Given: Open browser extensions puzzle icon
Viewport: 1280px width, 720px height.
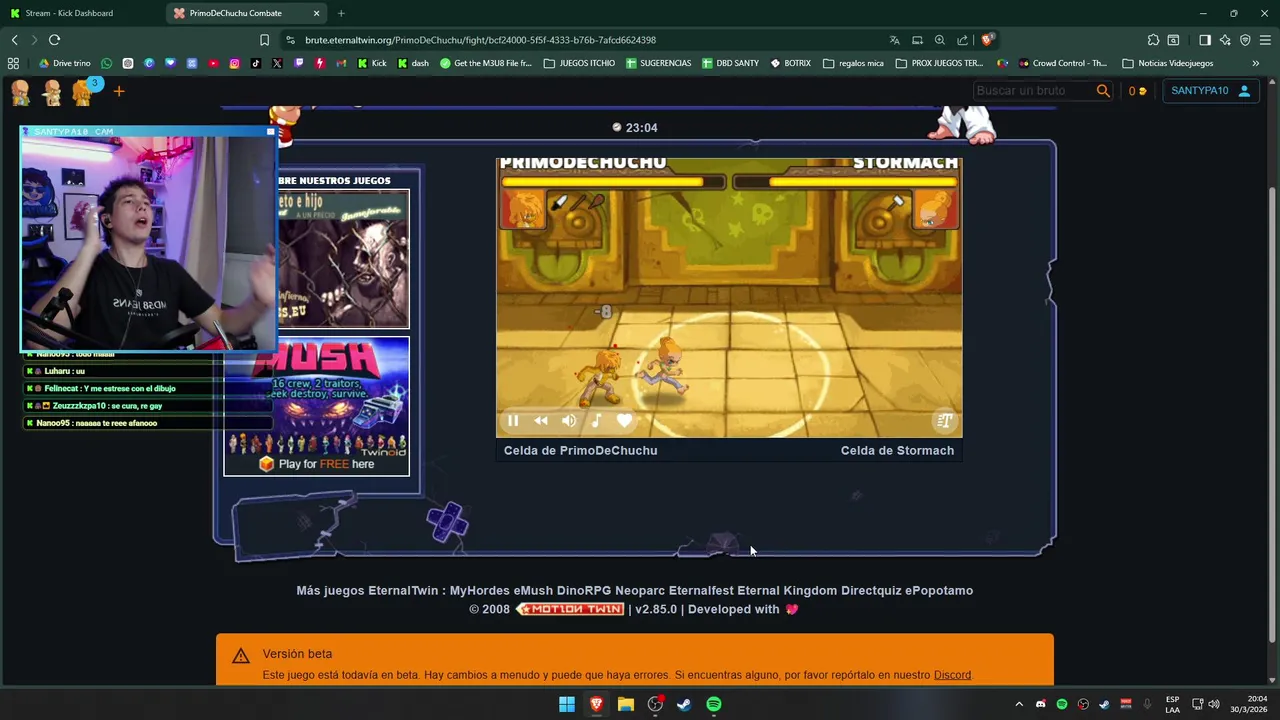Looking at the screenshot, I should click(x=1153, y=40).
